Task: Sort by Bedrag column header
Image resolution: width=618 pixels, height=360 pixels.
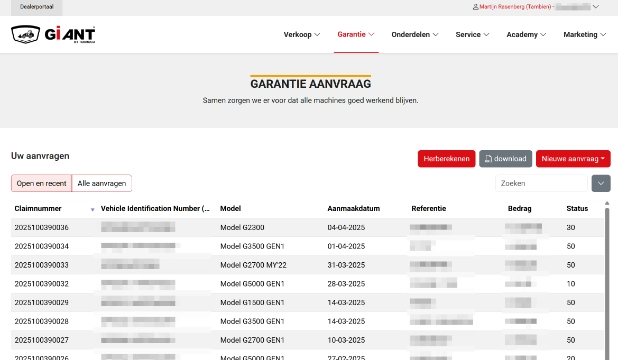Action: pyautogui.click(x=519, y=209)
